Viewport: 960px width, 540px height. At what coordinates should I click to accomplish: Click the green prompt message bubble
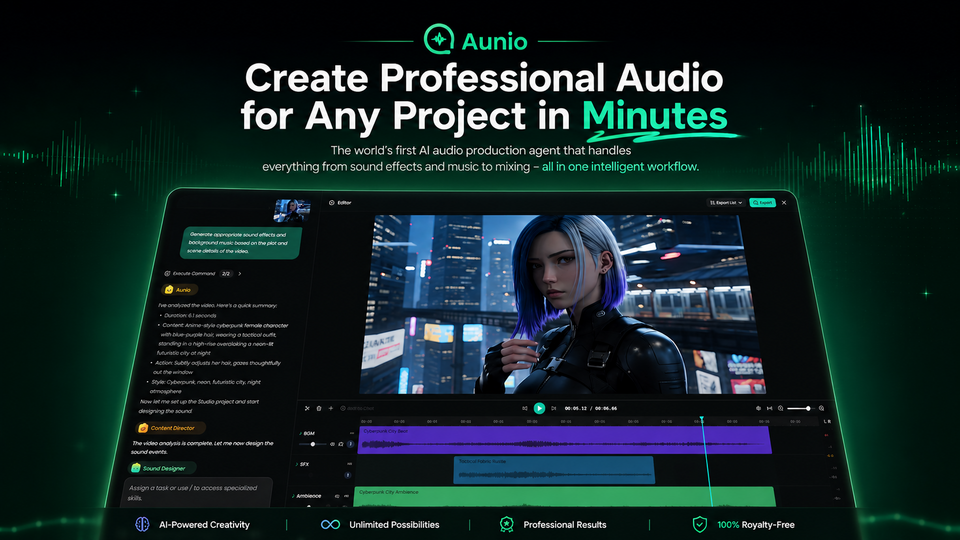click(x=241, y=243)
